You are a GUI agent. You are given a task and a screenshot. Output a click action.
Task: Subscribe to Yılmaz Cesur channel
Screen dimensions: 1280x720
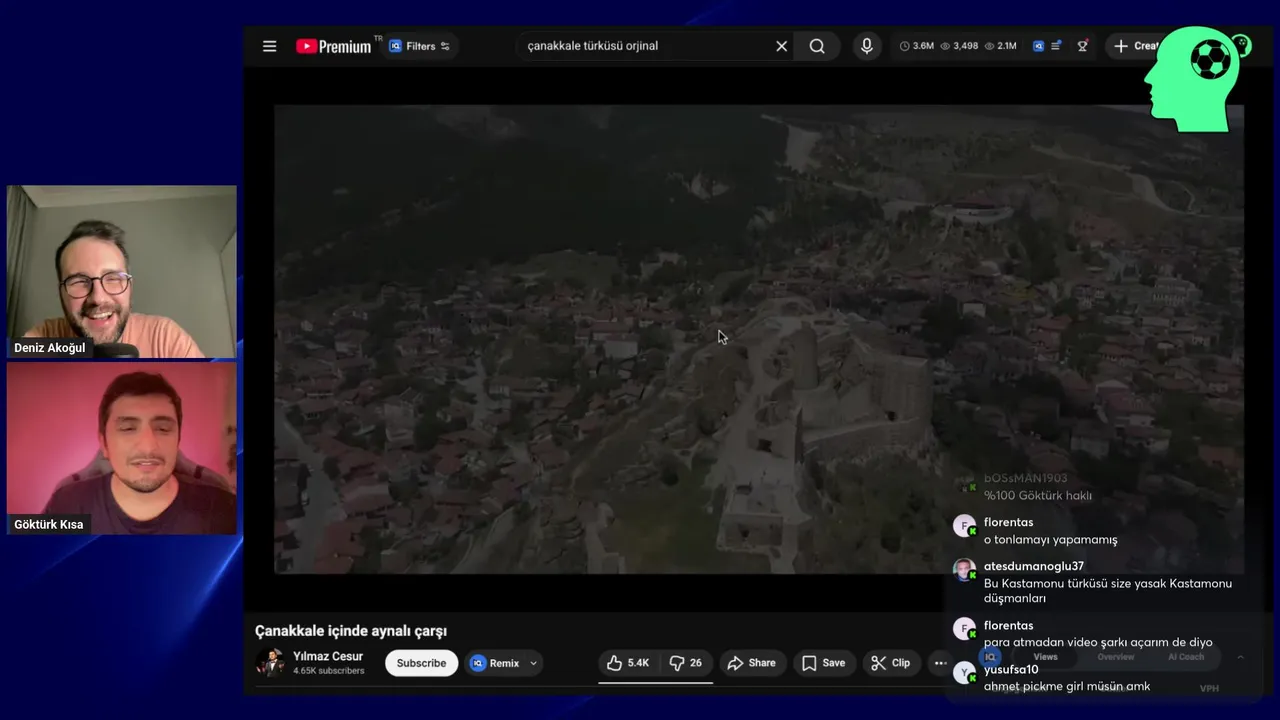[421, 663]
